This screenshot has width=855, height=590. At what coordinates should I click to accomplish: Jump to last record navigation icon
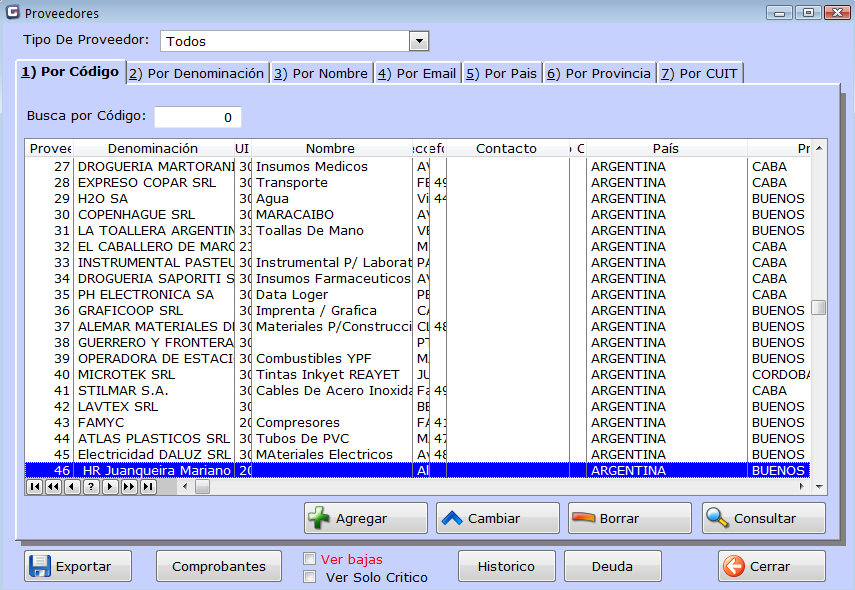[x=148, y=487]
